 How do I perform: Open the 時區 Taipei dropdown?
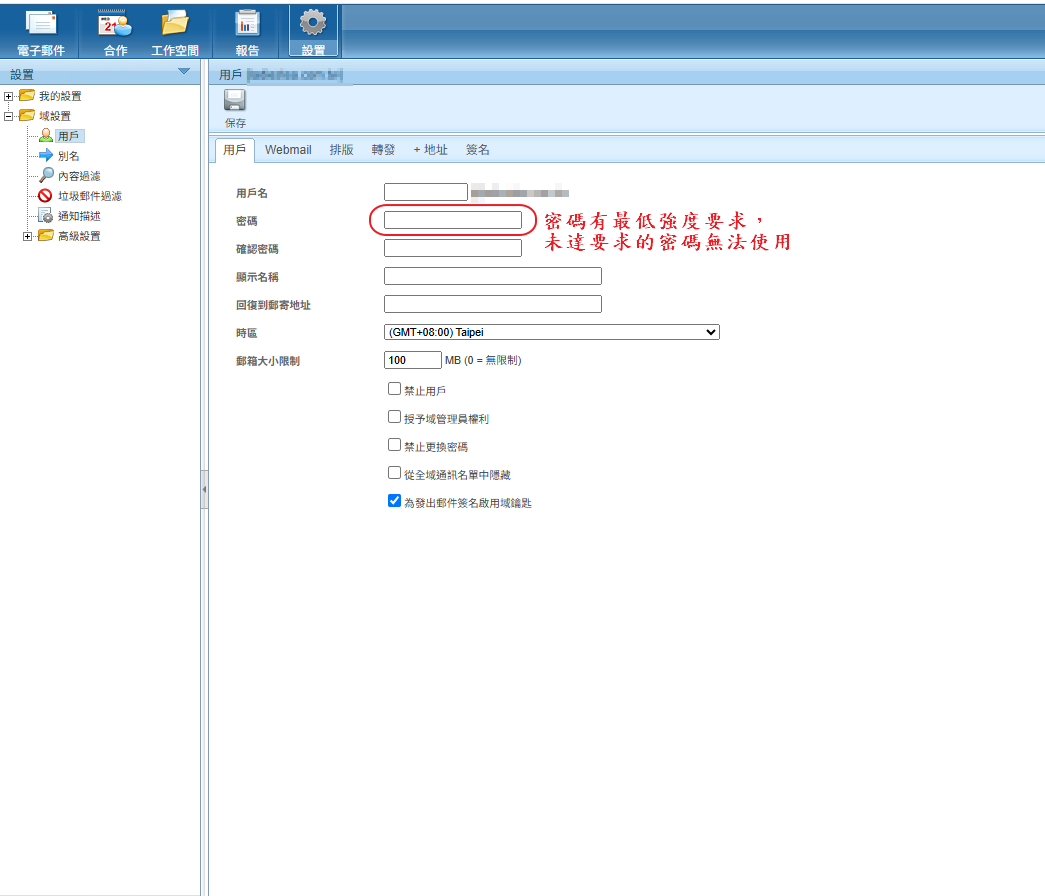pos(551,332)
